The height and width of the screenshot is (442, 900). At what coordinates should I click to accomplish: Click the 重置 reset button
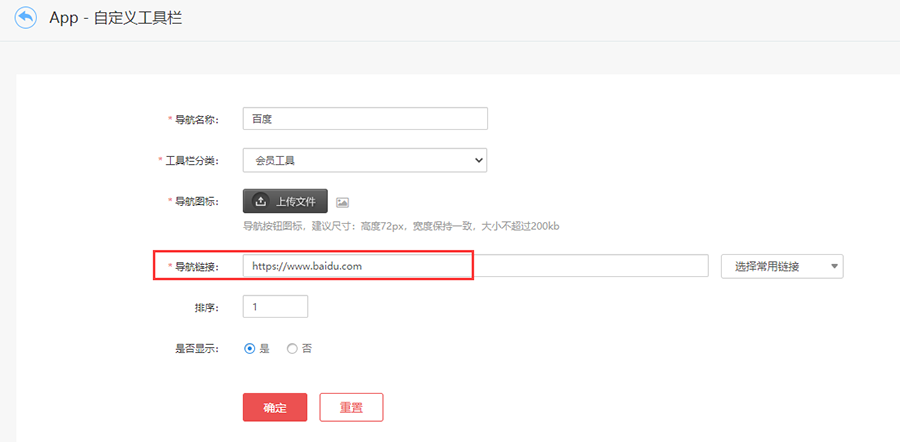(x=351, y=408)
